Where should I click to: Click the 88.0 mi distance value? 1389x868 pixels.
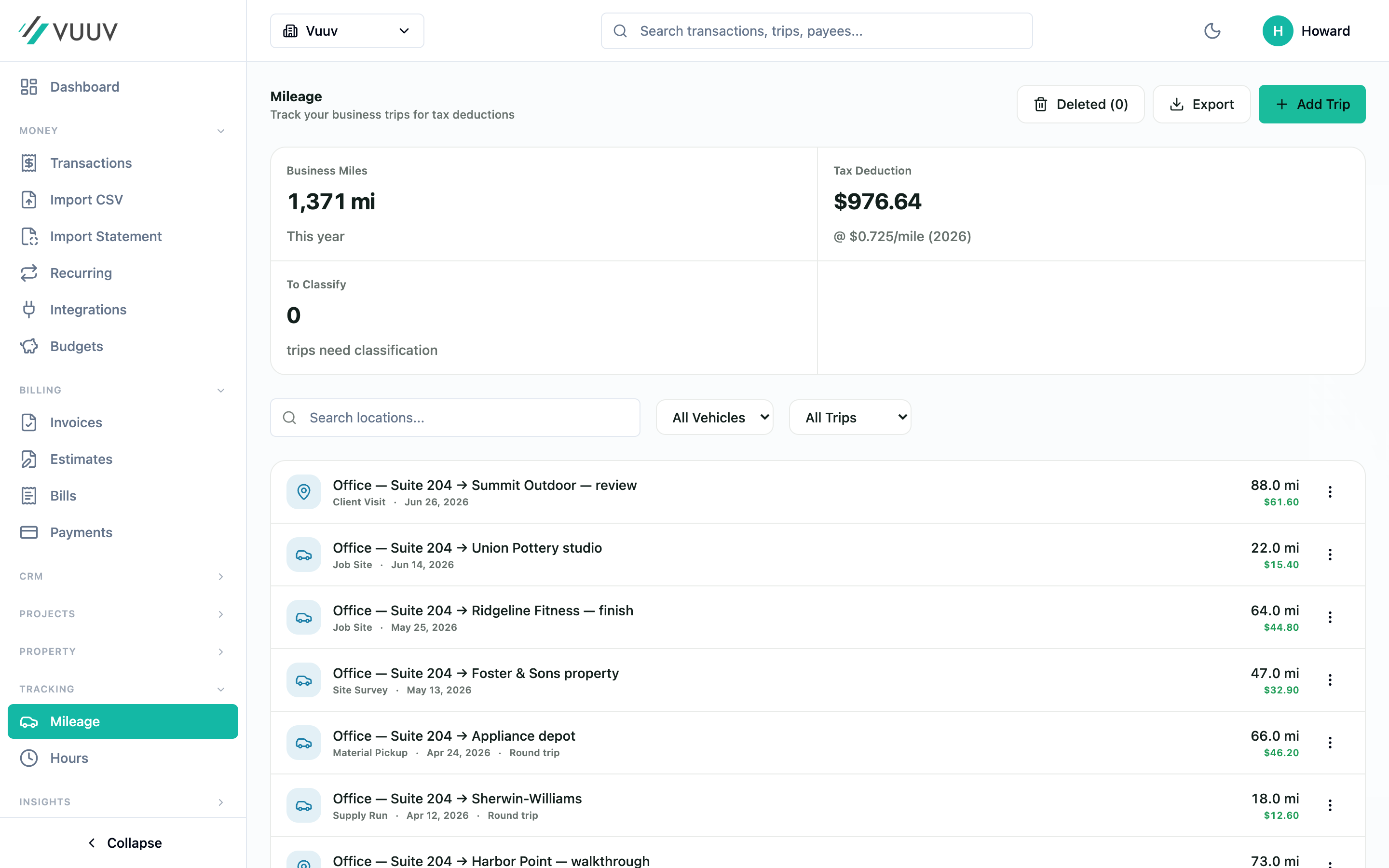(1274, 485)
